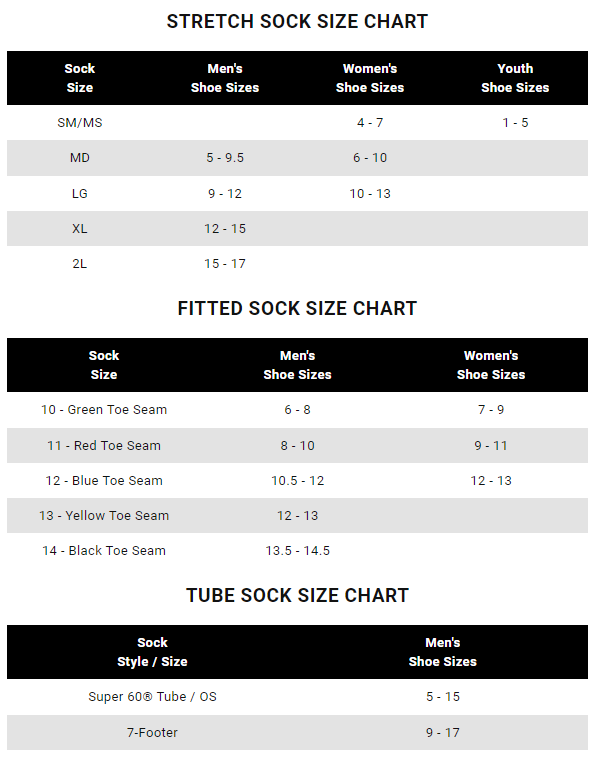Click the Youth Shoe Sizes column header
This screenshot has height=770, width=602.
515,78
